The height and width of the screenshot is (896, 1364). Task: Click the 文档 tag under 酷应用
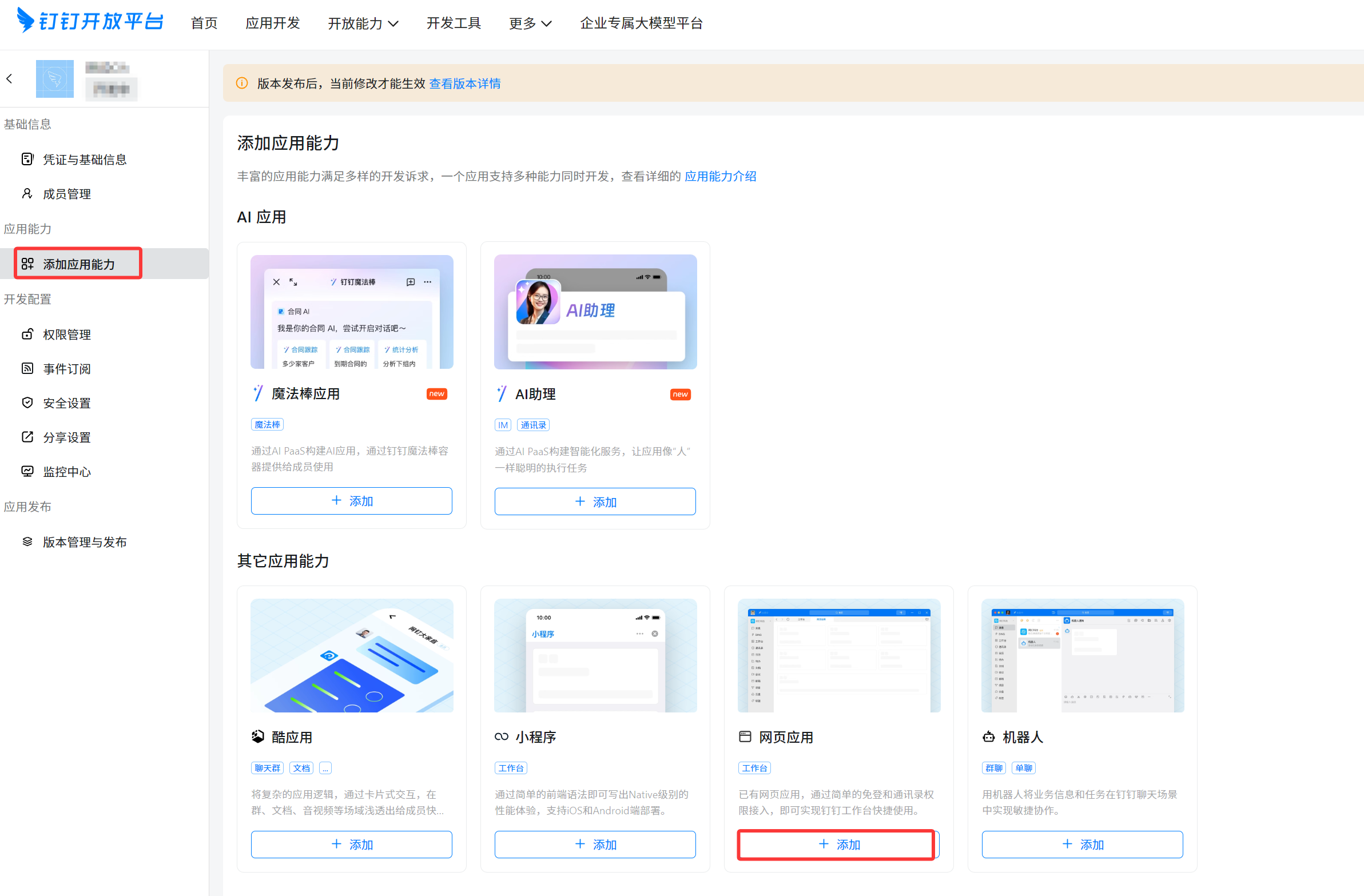click(301, 768)
